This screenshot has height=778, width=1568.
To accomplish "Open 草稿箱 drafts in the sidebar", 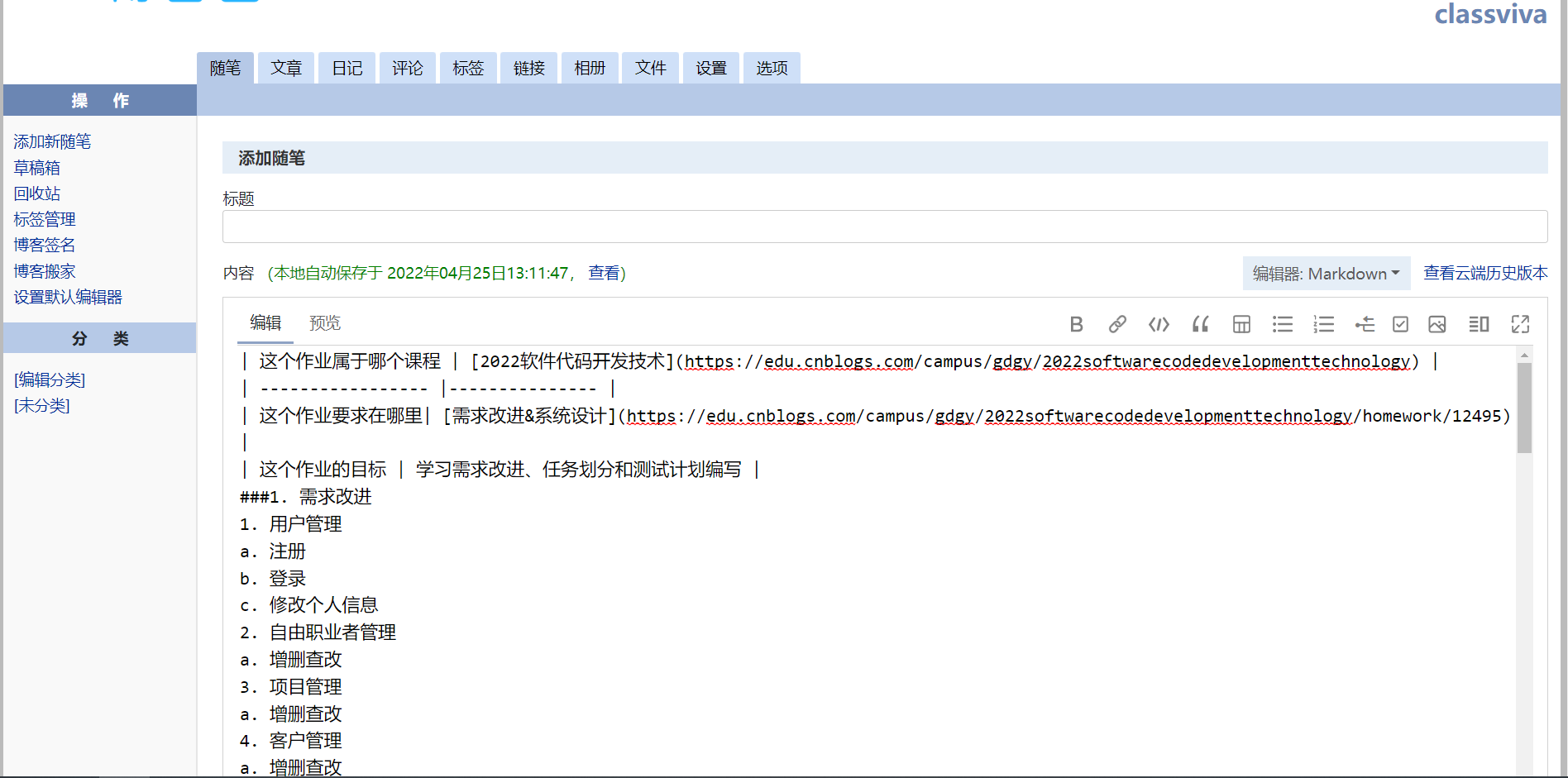I will pyautogui.click(x=36, y=168).
